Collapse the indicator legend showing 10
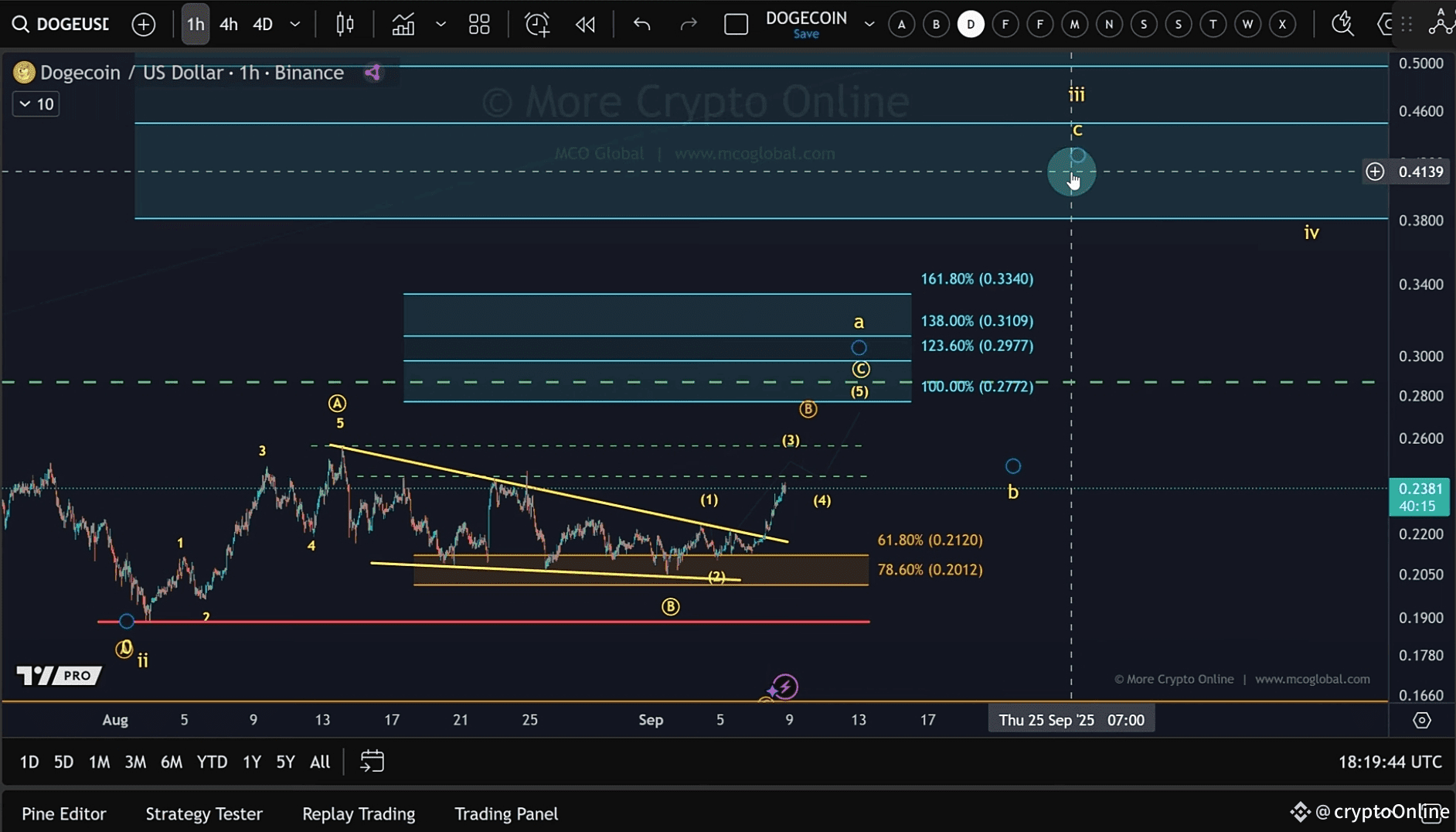The width and height of the screenshot is (1456, 832). tap(36, 104)
